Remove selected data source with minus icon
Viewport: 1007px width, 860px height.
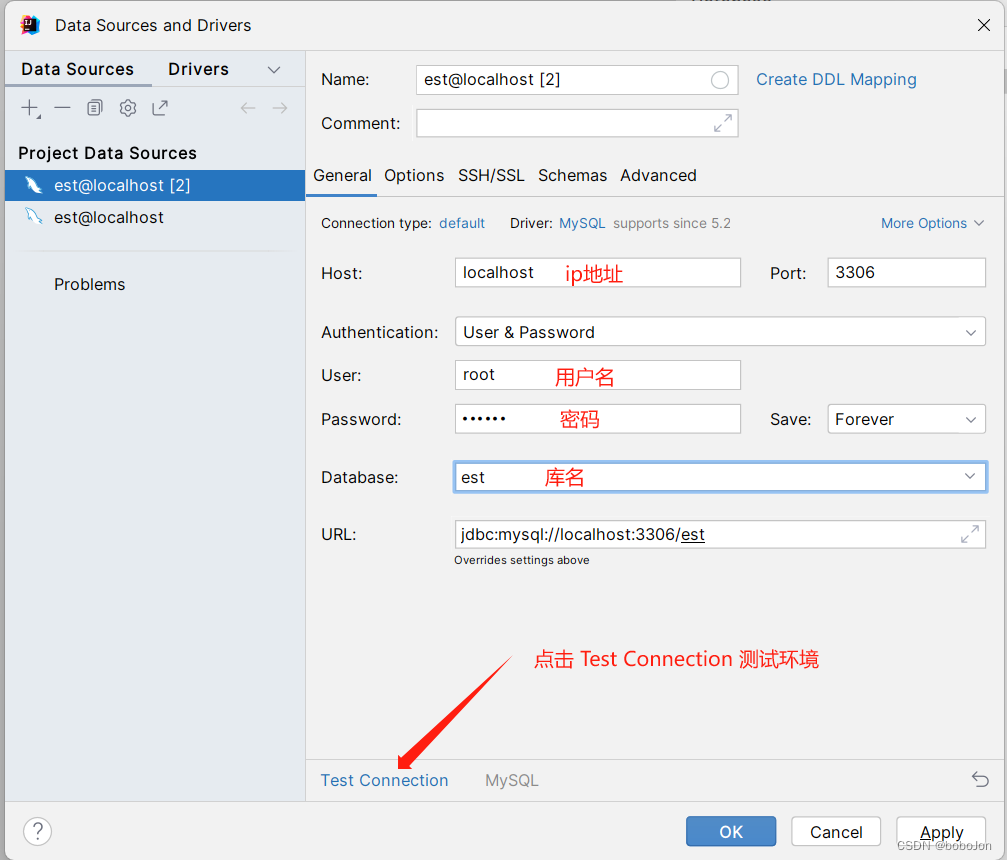62,108
